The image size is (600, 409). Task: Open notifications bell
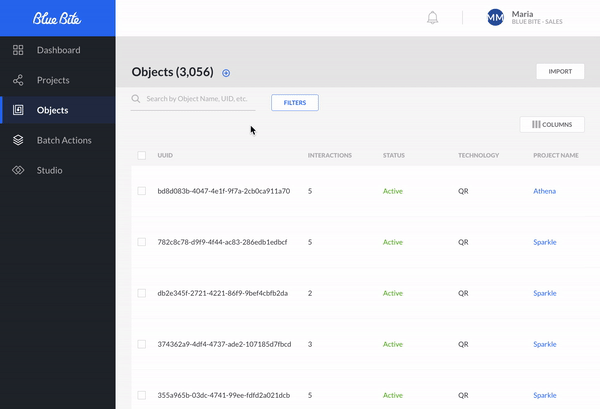click(432, 18)
